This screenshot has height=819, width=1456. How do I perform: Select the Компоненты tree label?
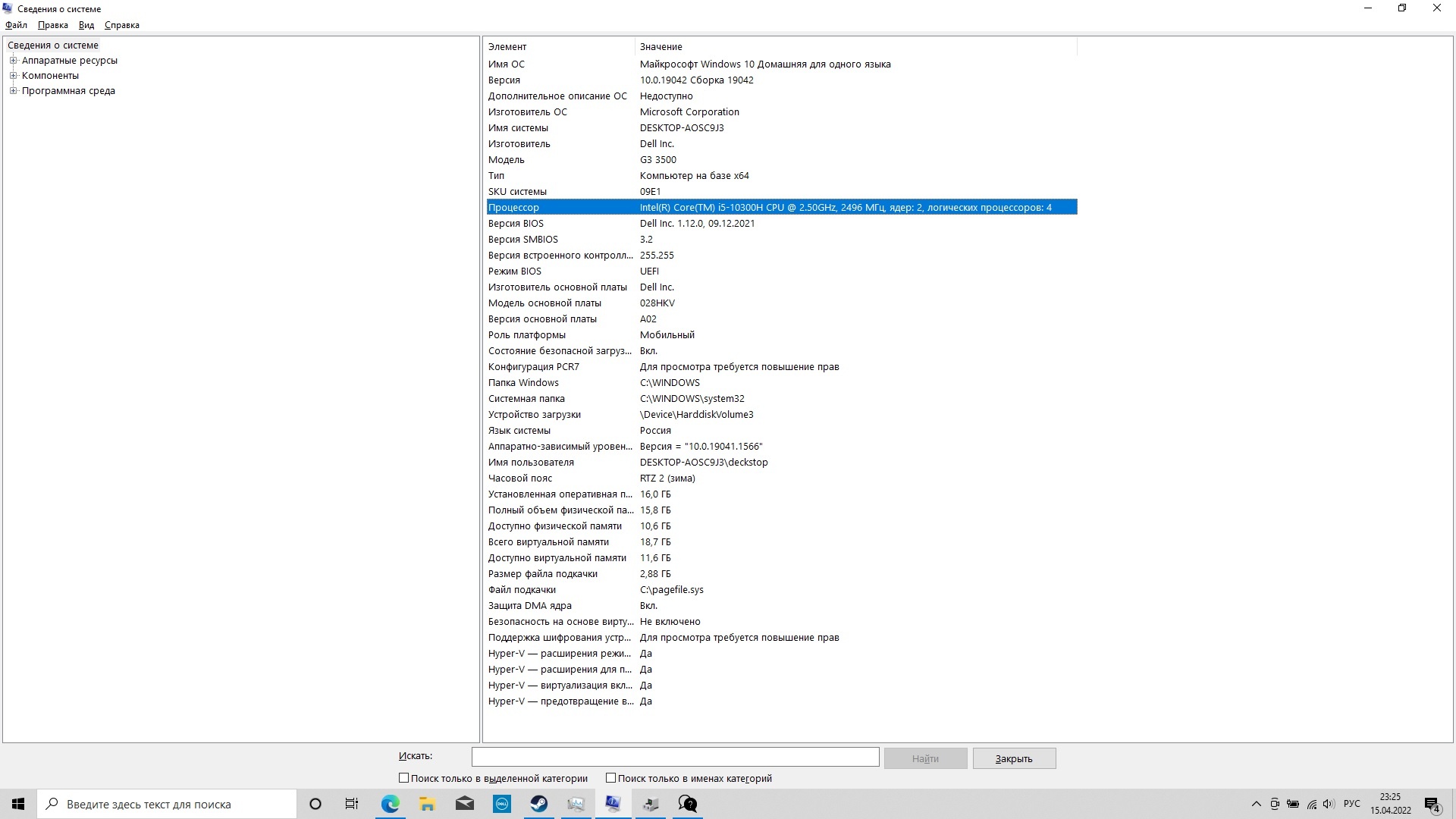click(x=50, y=76)
